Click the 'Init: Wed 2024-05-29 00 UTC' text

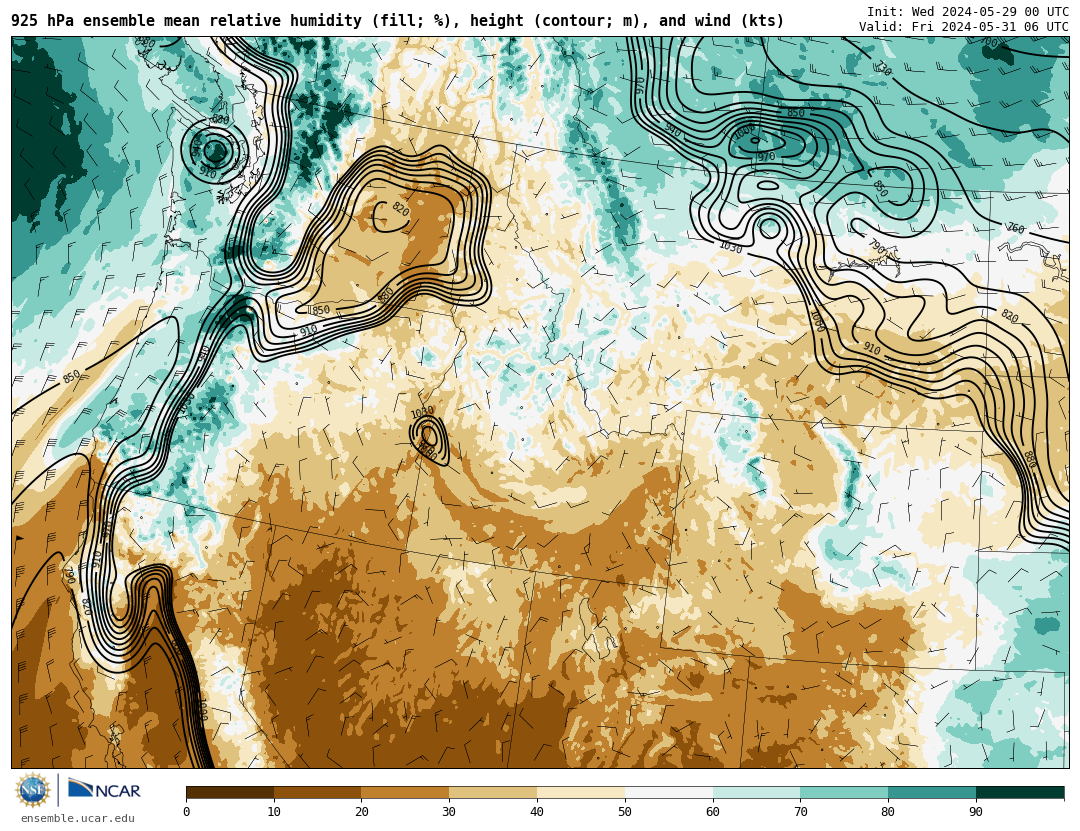[x=968, y=12]
